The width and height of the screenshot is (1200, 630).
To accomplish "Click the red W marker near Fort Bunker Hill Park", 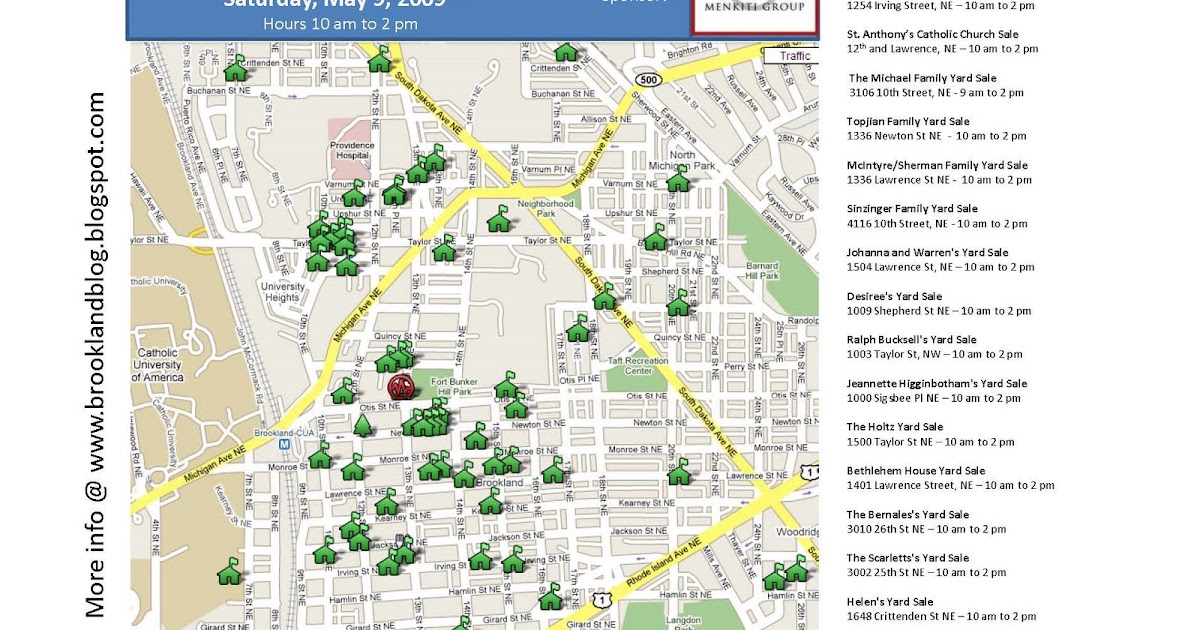I will [399, 385].
